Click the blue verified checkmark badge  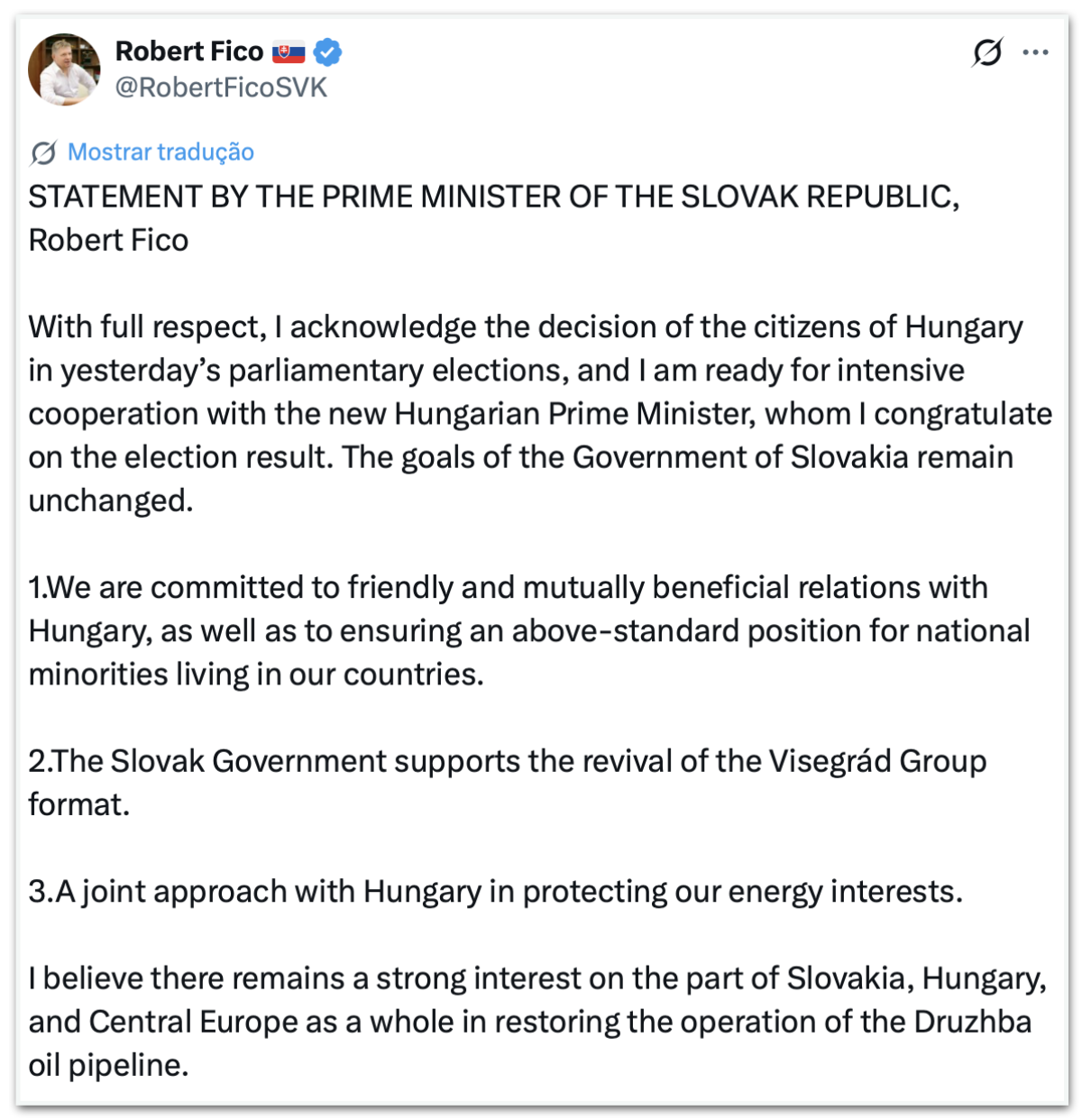click(327, 52)
